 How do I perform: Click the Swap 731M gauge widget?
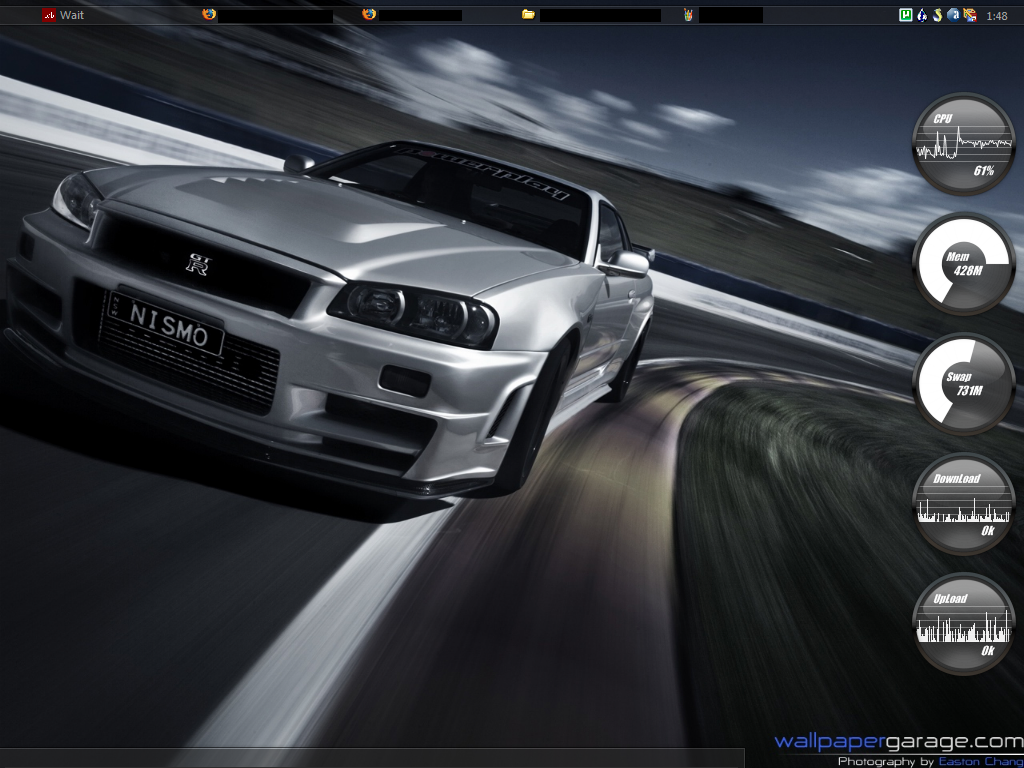(963, 384)
